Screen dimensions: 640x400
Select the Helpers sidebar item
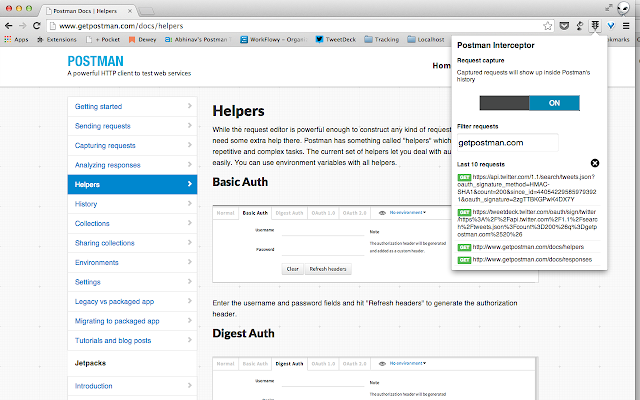point(132,184)
